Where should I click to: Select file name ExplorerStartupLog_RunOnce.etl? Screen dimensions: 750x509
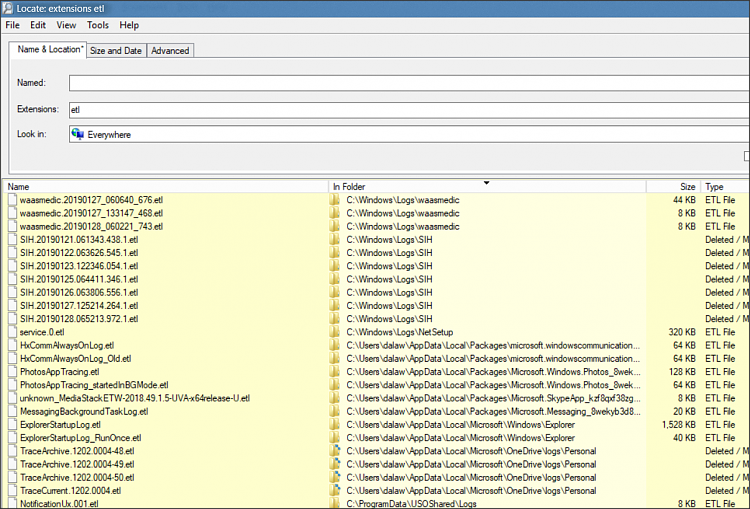[81, 438]
